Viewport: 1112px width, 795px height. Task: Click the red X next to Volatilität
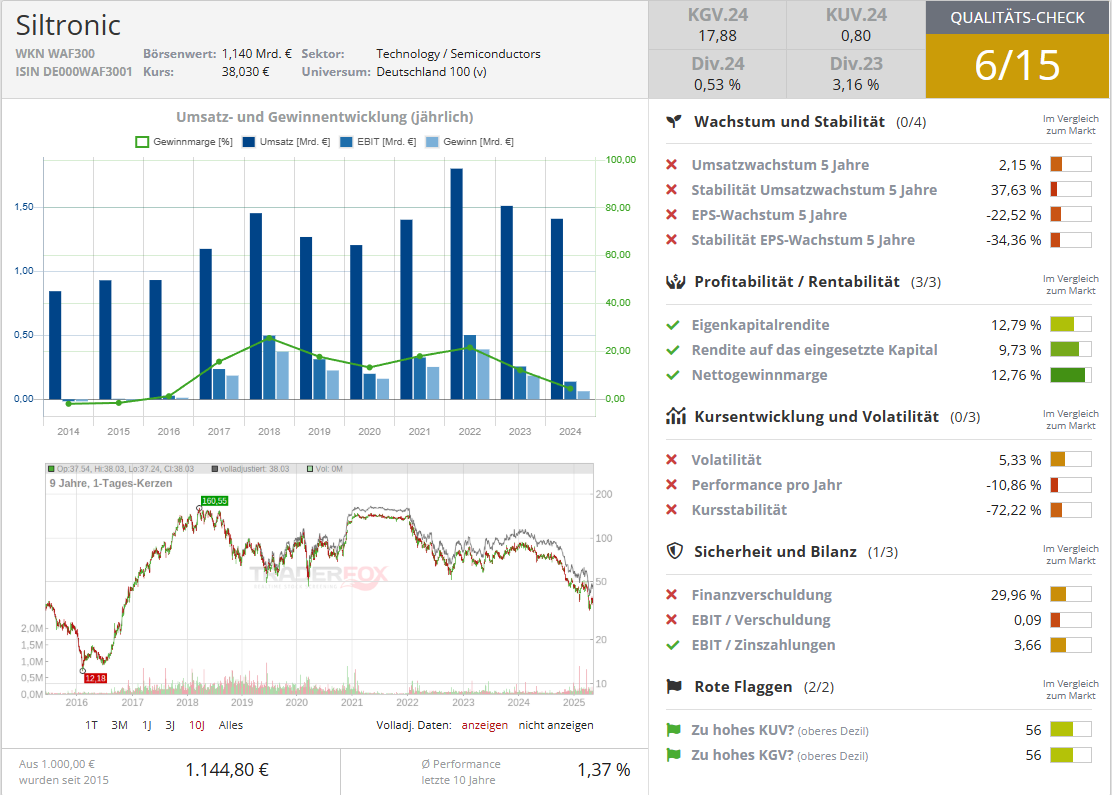[672, 460]
